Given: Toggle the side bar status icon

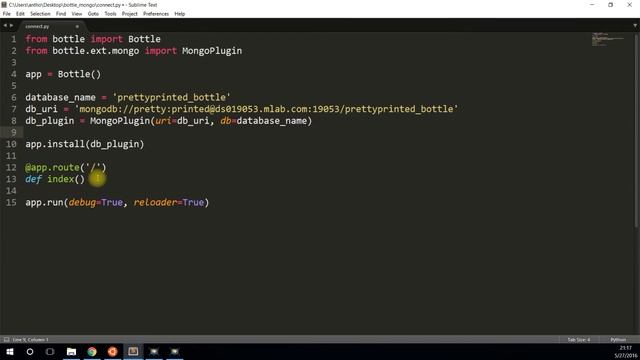Looking at the screenshot, I should pyautogui.click(x=6, y=340).
